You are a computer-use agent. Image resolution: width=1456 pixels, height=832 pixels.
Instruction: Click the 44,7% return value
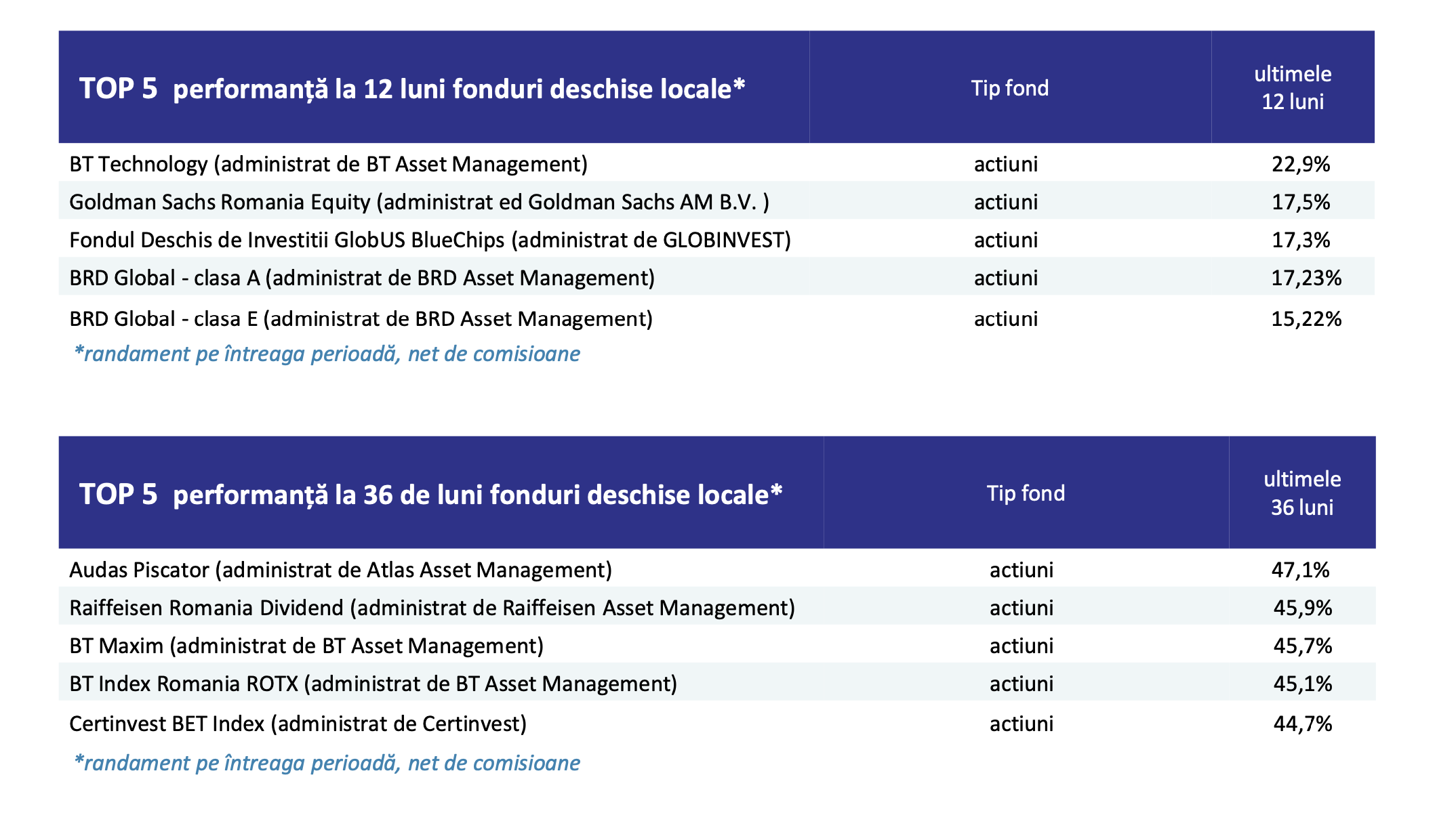pos(1302,724)
